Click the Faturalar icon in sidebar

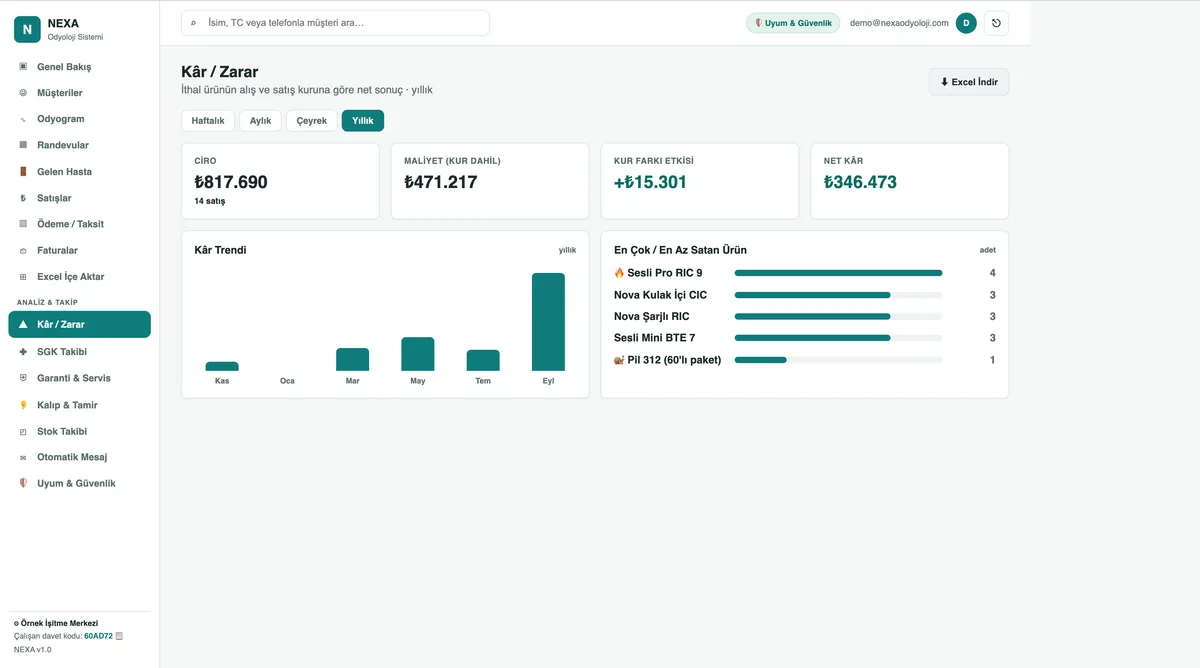coord(23,250)
